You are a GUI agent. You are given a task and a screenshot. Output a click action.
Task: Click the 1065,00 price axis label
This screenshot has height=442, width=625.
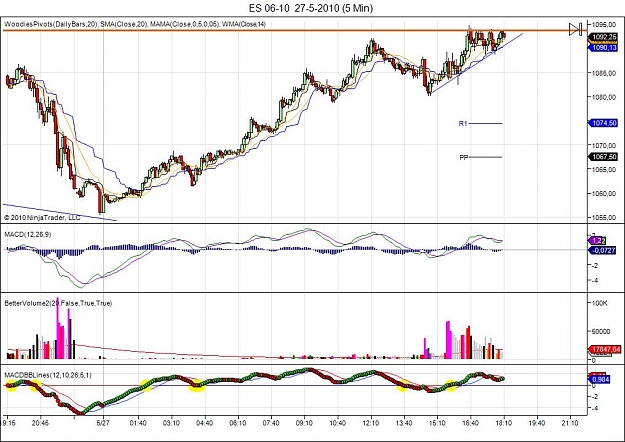(605, 170)
